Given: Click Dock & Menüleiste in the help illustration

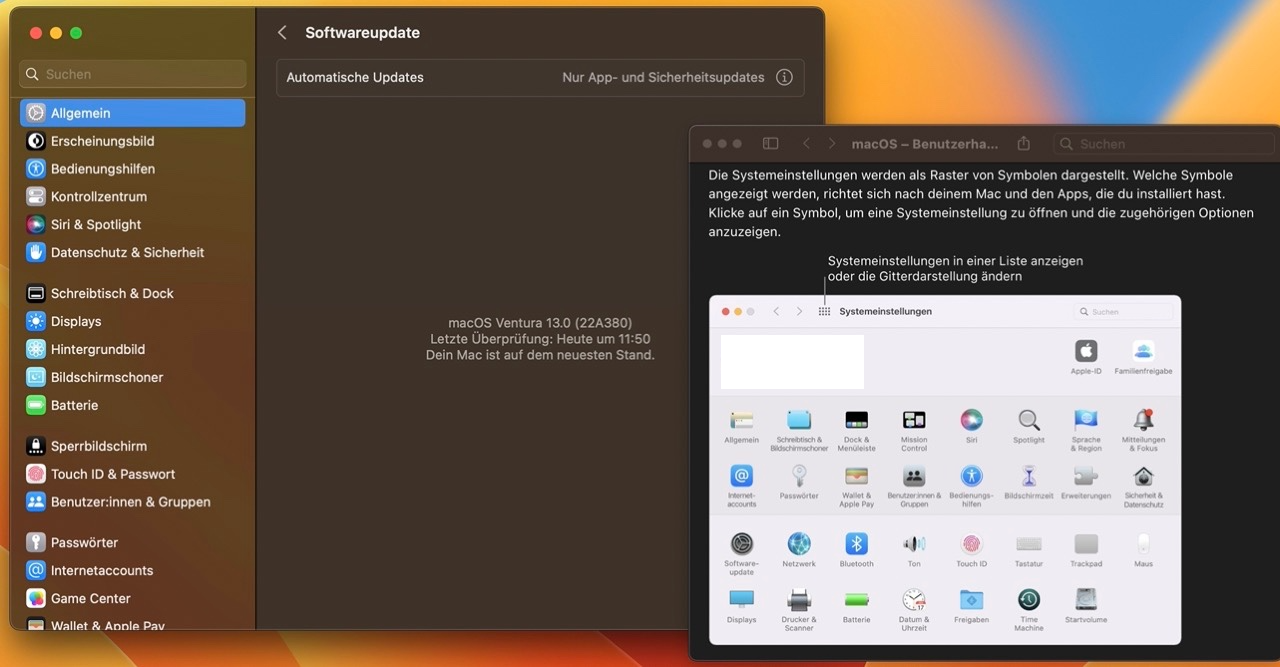Looking at the screenshot, I should click(857, 420).
